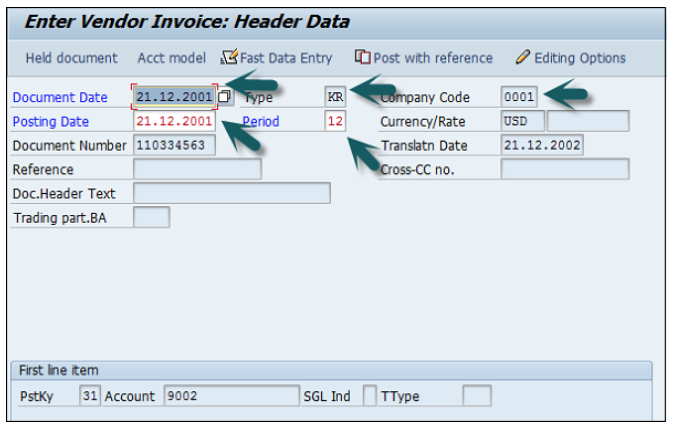Click the Document Date field

coord(174,97)
